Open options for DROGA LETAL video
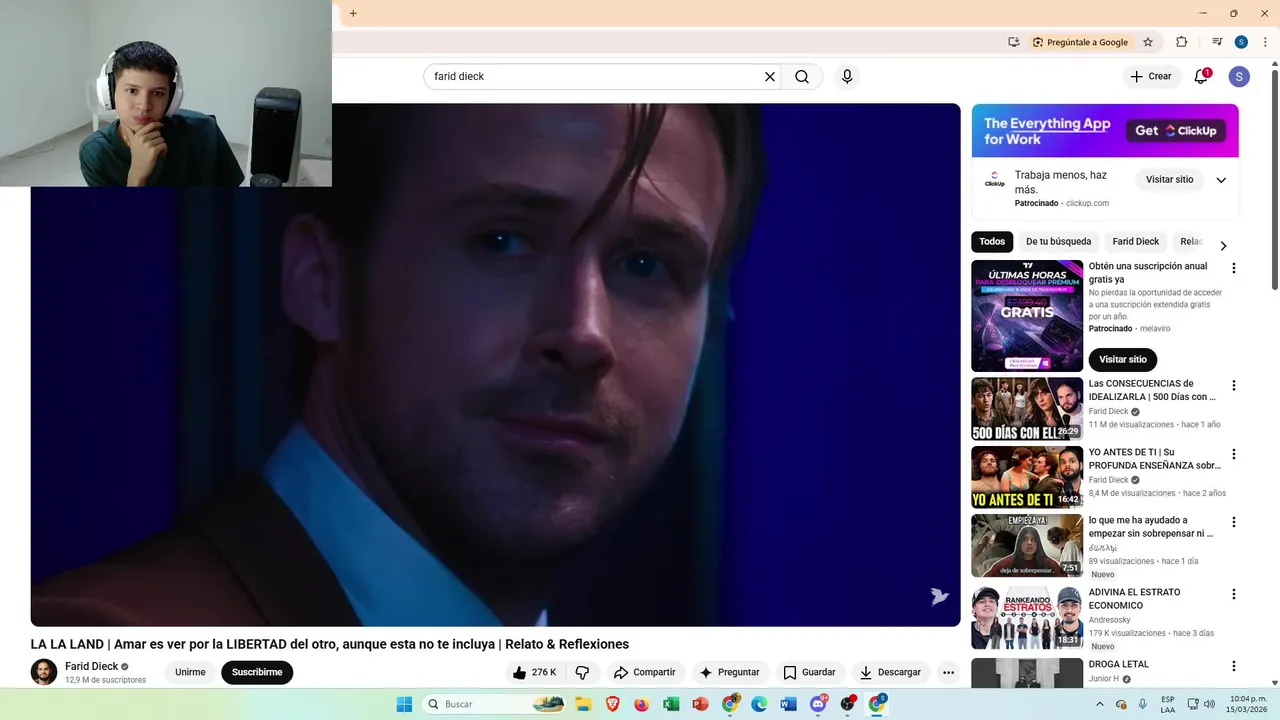 [1233, 666]
